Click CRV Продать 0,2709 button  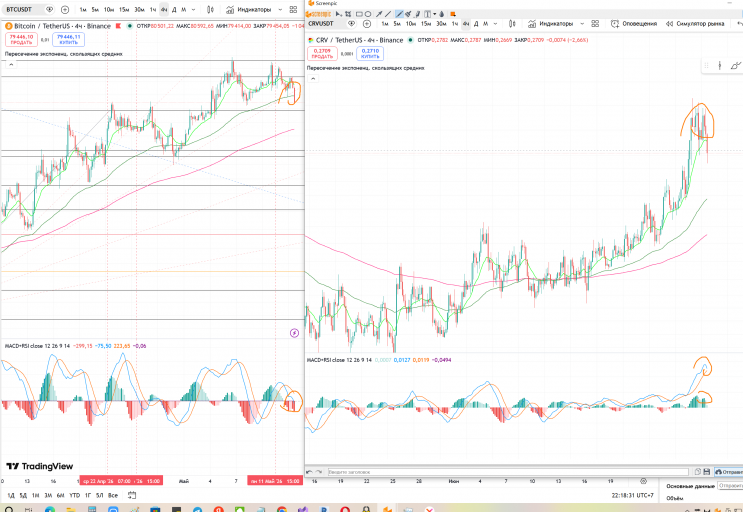click(x=322, y=54)
